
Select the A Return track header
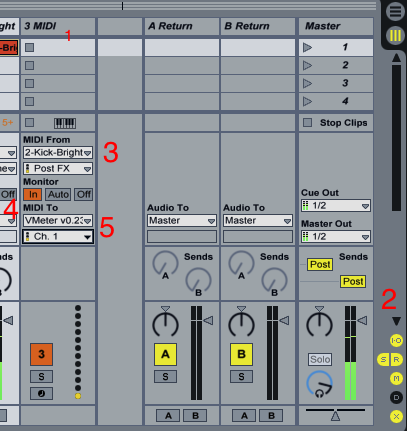pyautogui.click(x=182, y=26)
